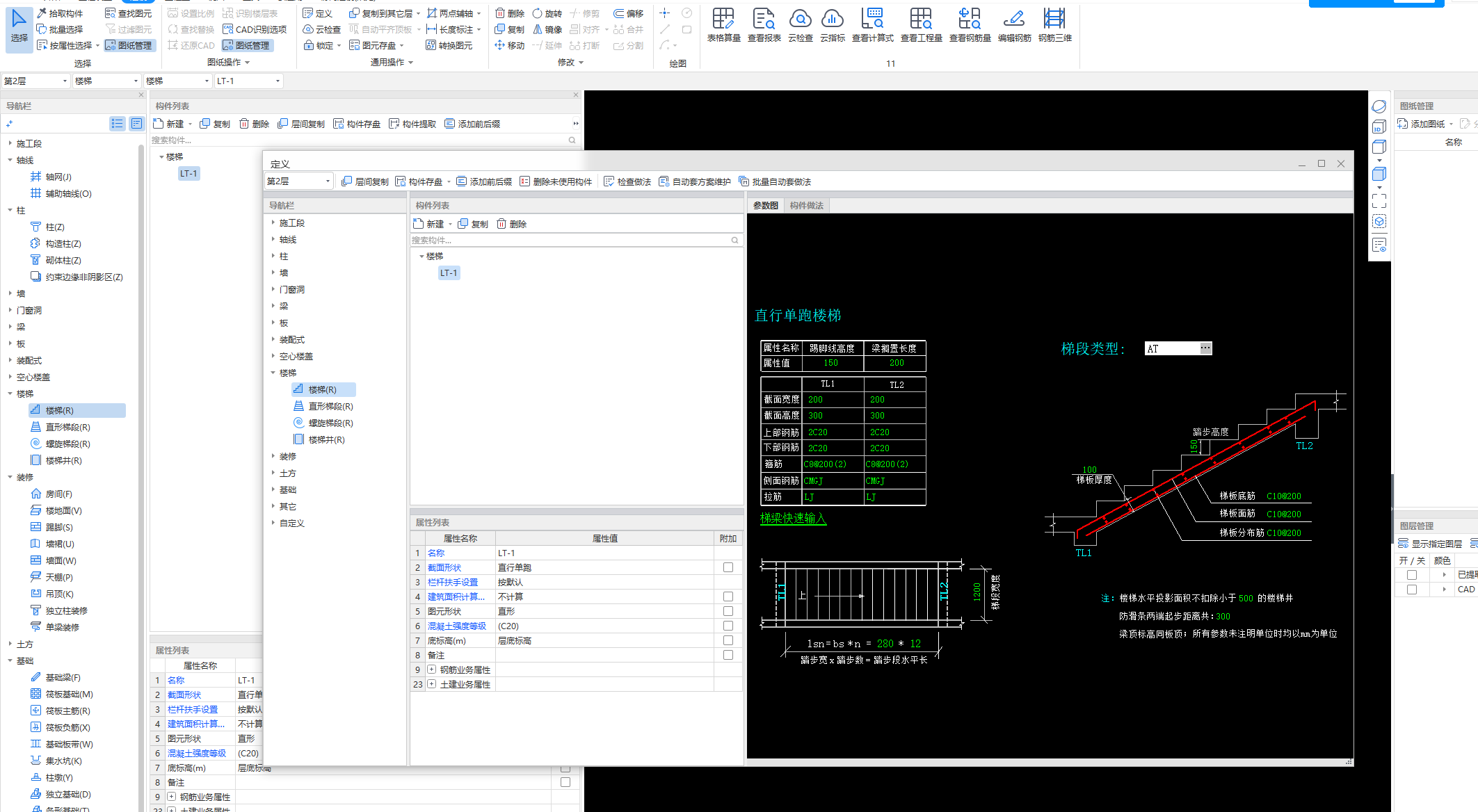Click the 旋转 rotate tool
This screenshot has height=812, width=1478.
click(x=547, y=13)
